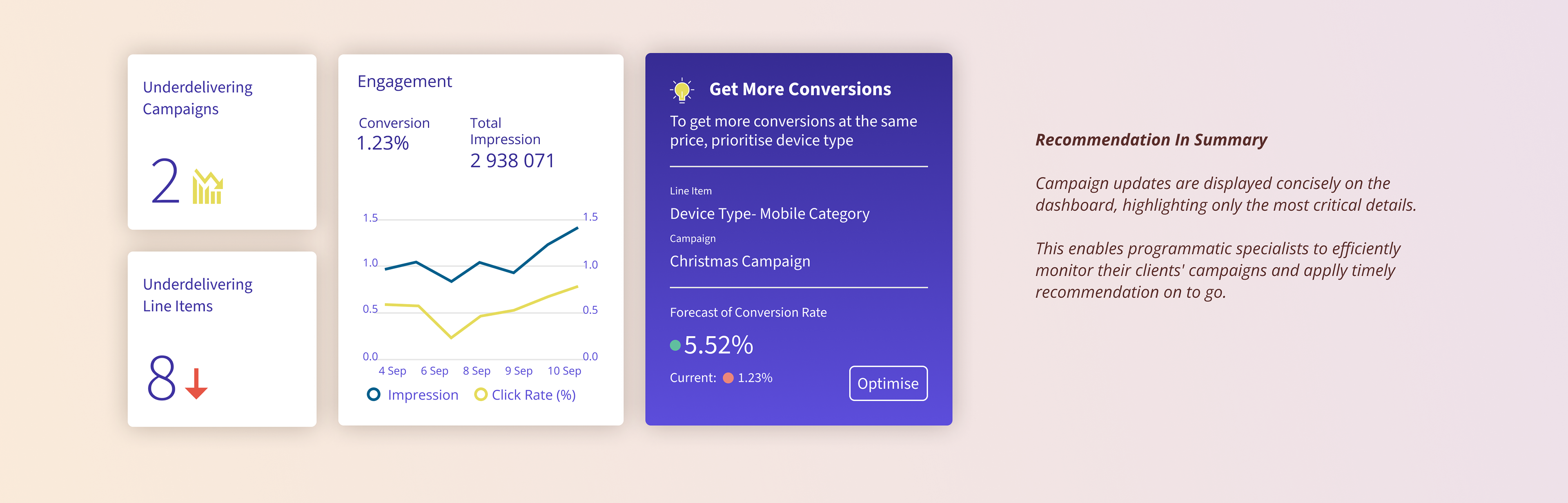Click the lightbulb icon beside Get More Conversions
This screenshot has height=503, width=1568.
coord(682,90)
